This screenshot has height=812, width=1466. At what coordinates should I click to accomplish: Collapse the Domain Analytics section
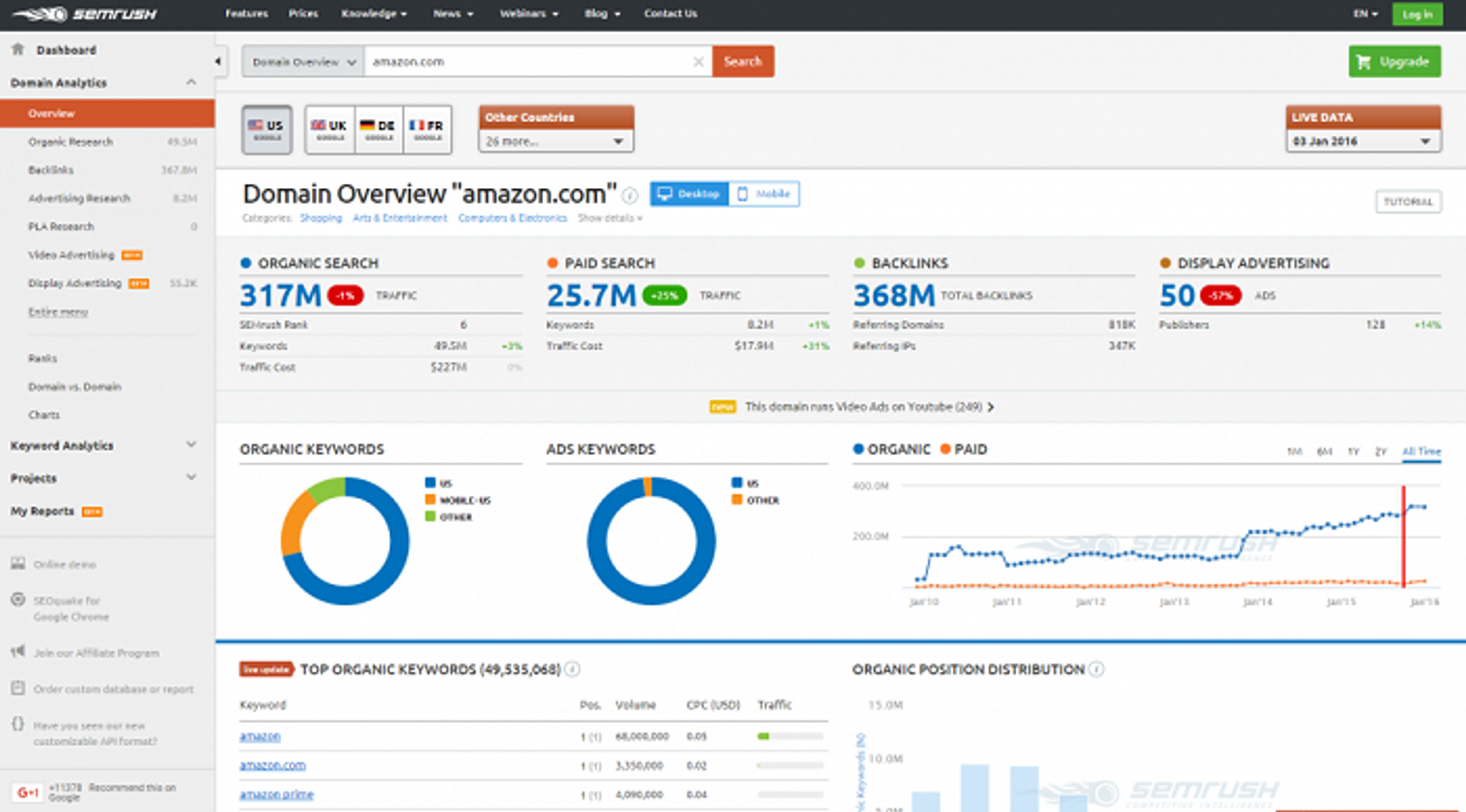coord(191,82)
